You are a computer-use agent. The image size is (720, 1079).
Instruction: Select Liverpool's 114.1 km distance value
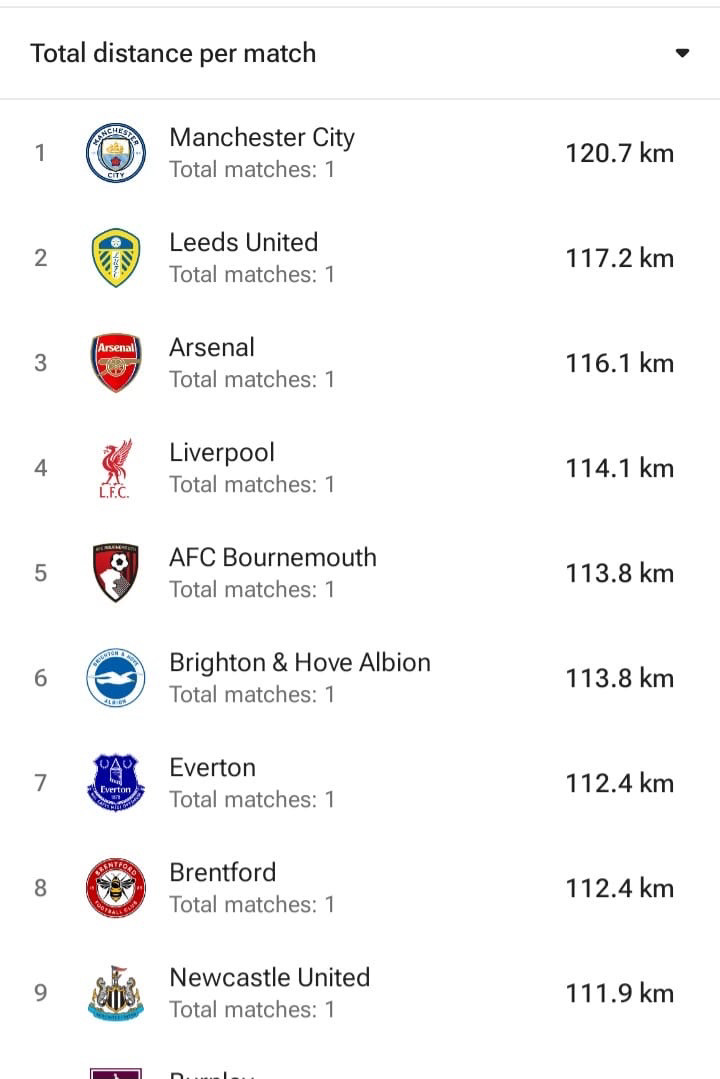620,468
